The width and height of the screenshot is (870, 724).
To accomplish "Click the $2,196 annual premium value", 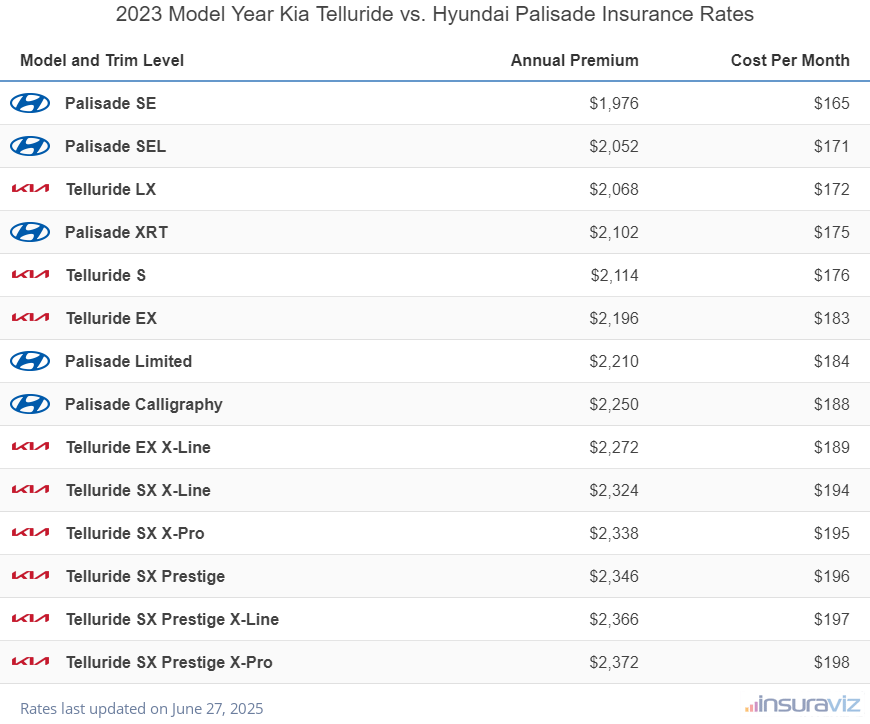I will (x=614, y=318).
